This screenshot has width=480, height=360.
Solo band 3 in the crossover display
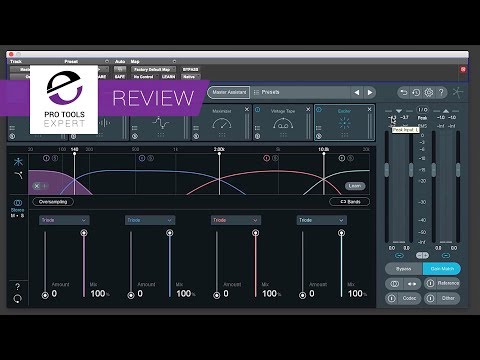click(x=275, y=158)
